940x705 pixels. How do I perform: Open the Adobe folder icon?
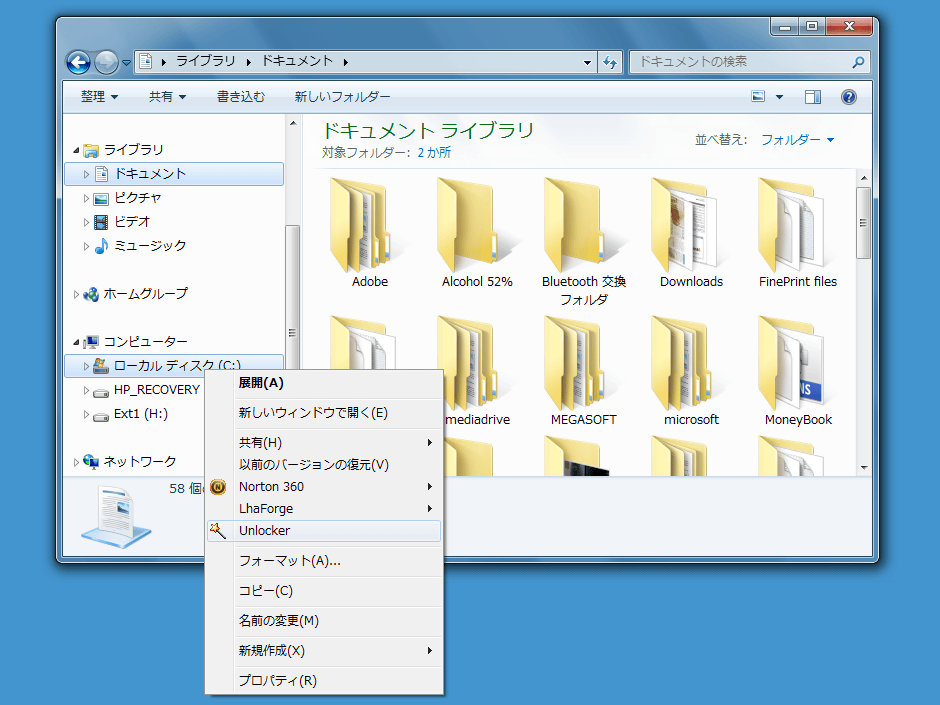(x=369, y=226)
